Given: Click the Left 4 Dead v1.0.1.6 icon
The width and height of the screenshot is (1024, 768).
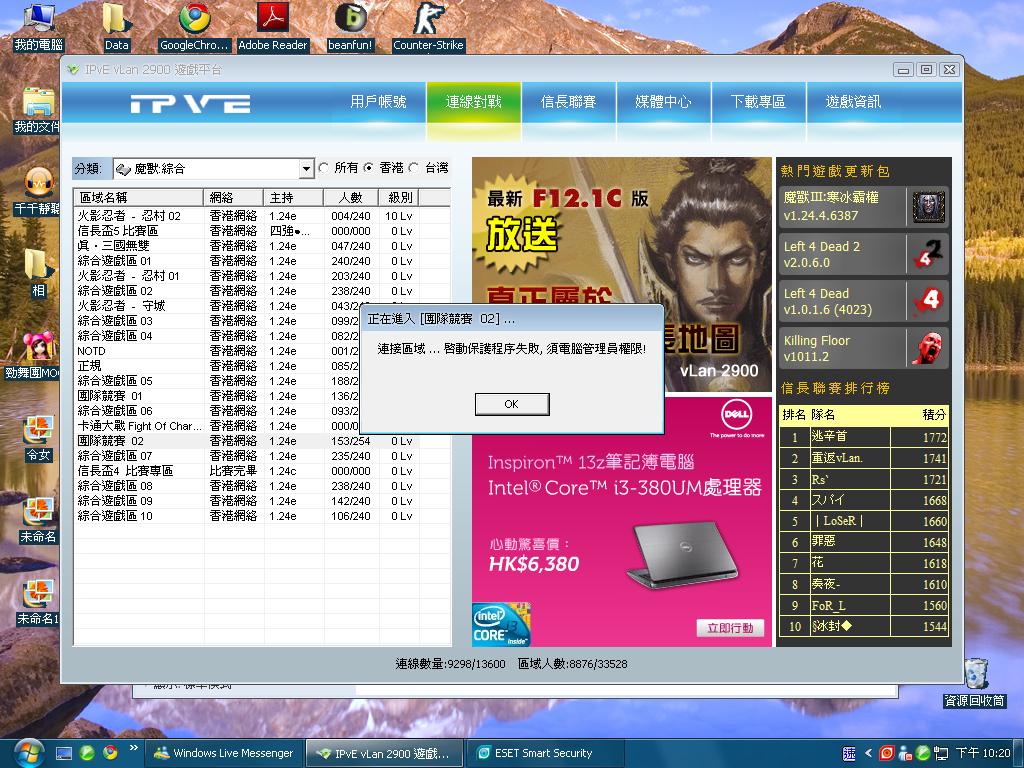Looking at the screenshot, I should point(929,301).
